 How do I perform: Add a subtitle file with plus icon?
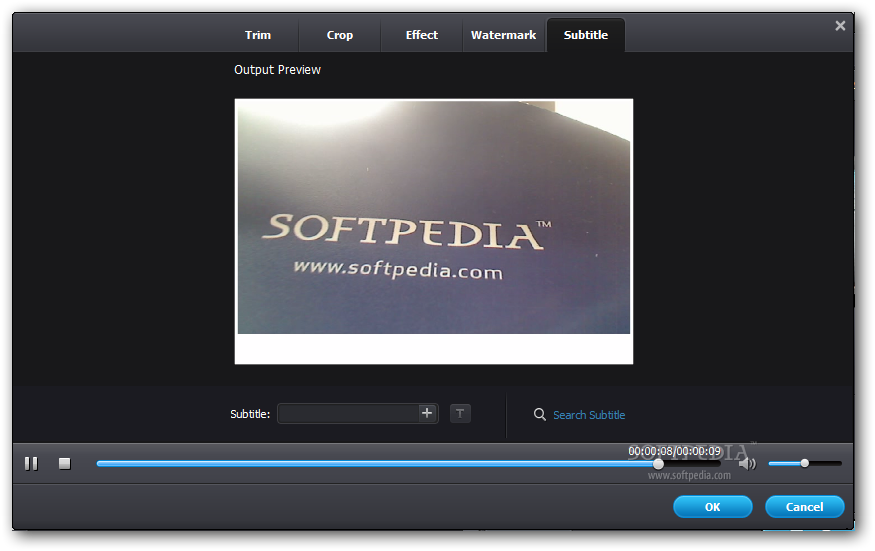point(427,414)
